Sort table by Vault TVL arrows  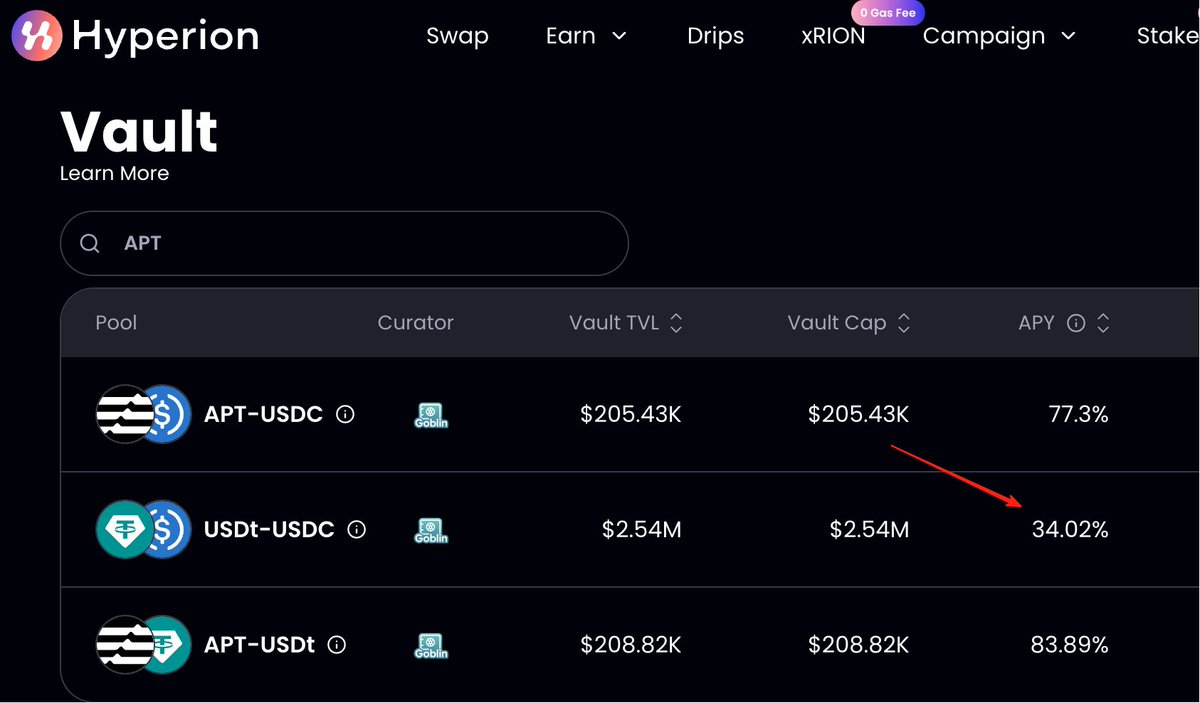pos(676,323)
